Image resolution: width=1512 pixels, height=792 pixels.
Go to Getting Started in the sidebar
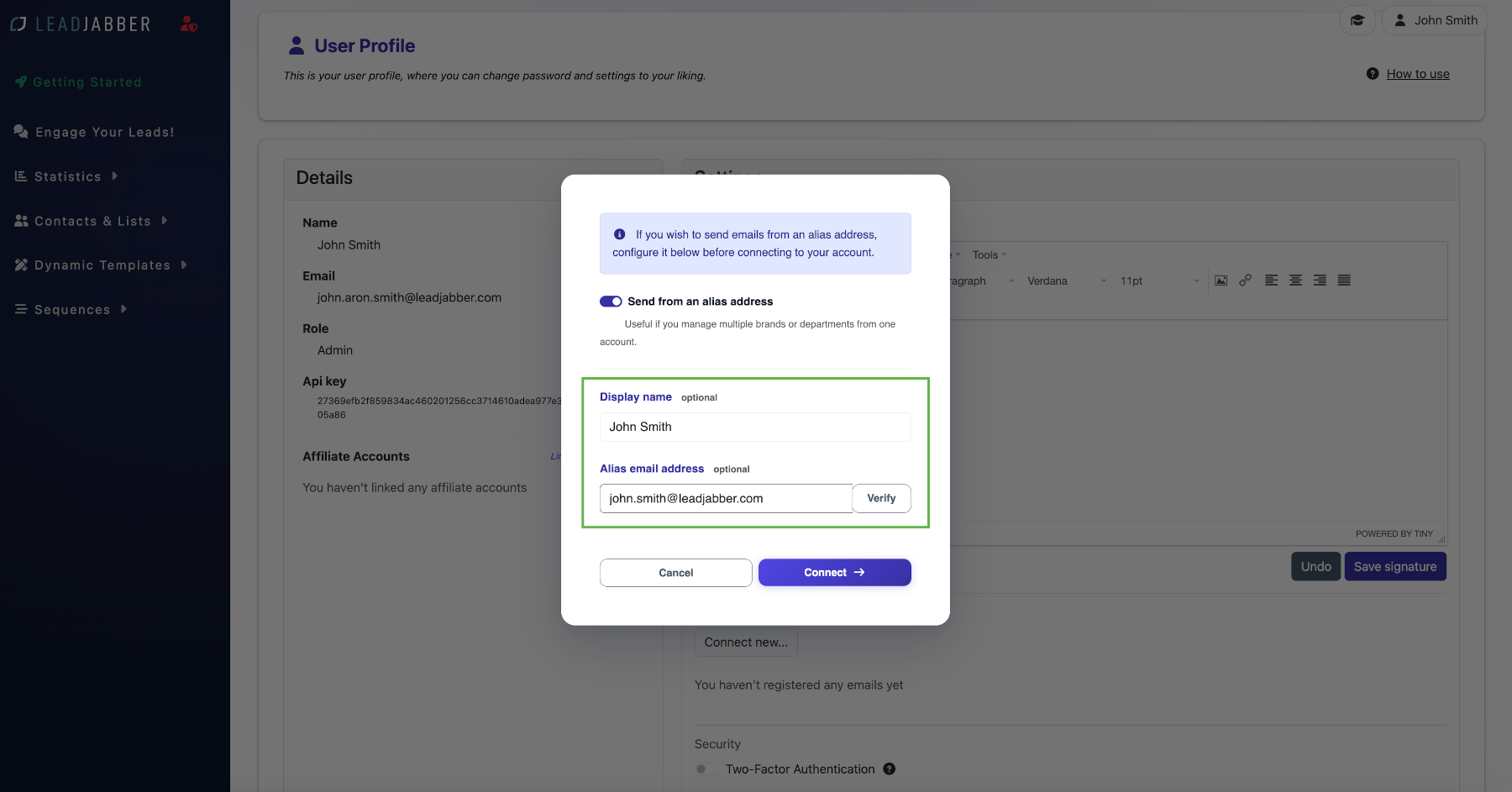(x=78, y=82)
